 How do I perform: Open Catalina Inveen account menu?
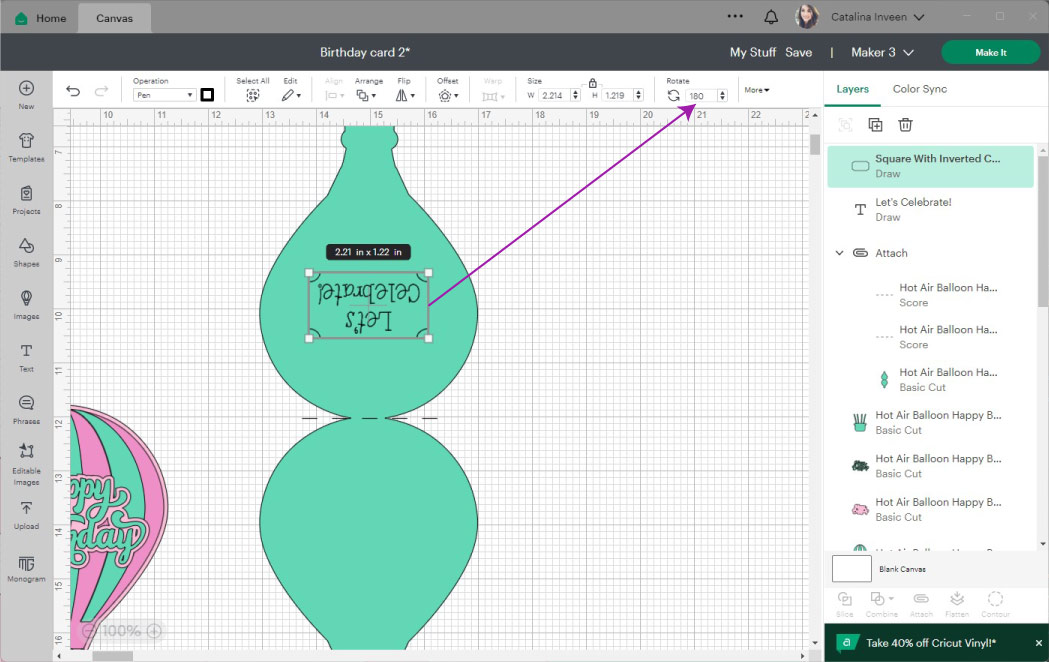tap(877, 17)
